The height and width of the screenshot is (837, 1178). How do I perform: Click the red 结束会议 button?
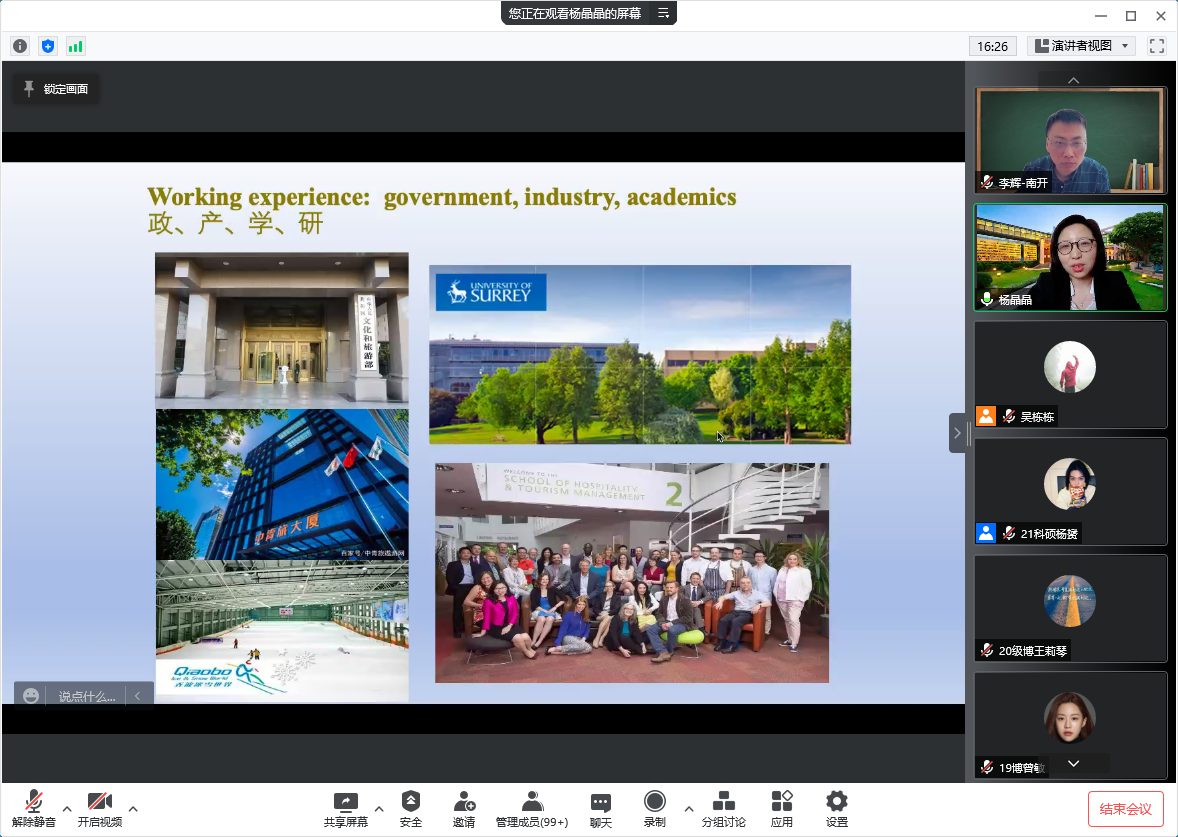[1125, 809]
